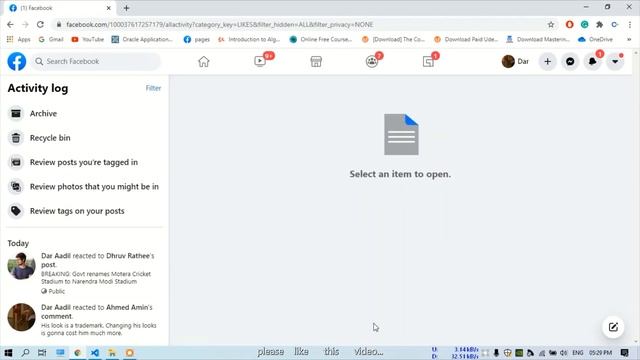Open the Notifications bell icon
The height and width of the screenshot is (360, 640).
click(593, 62)
